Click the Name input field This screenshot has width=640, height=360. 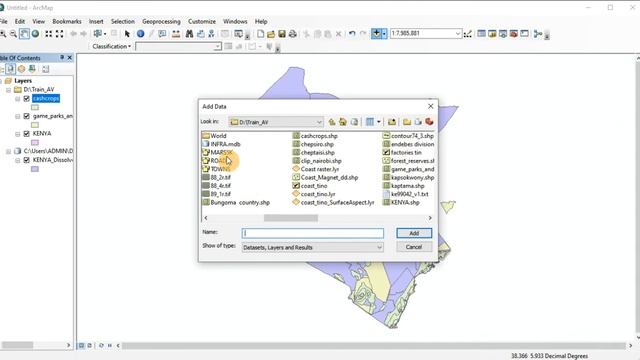(313, 233)
